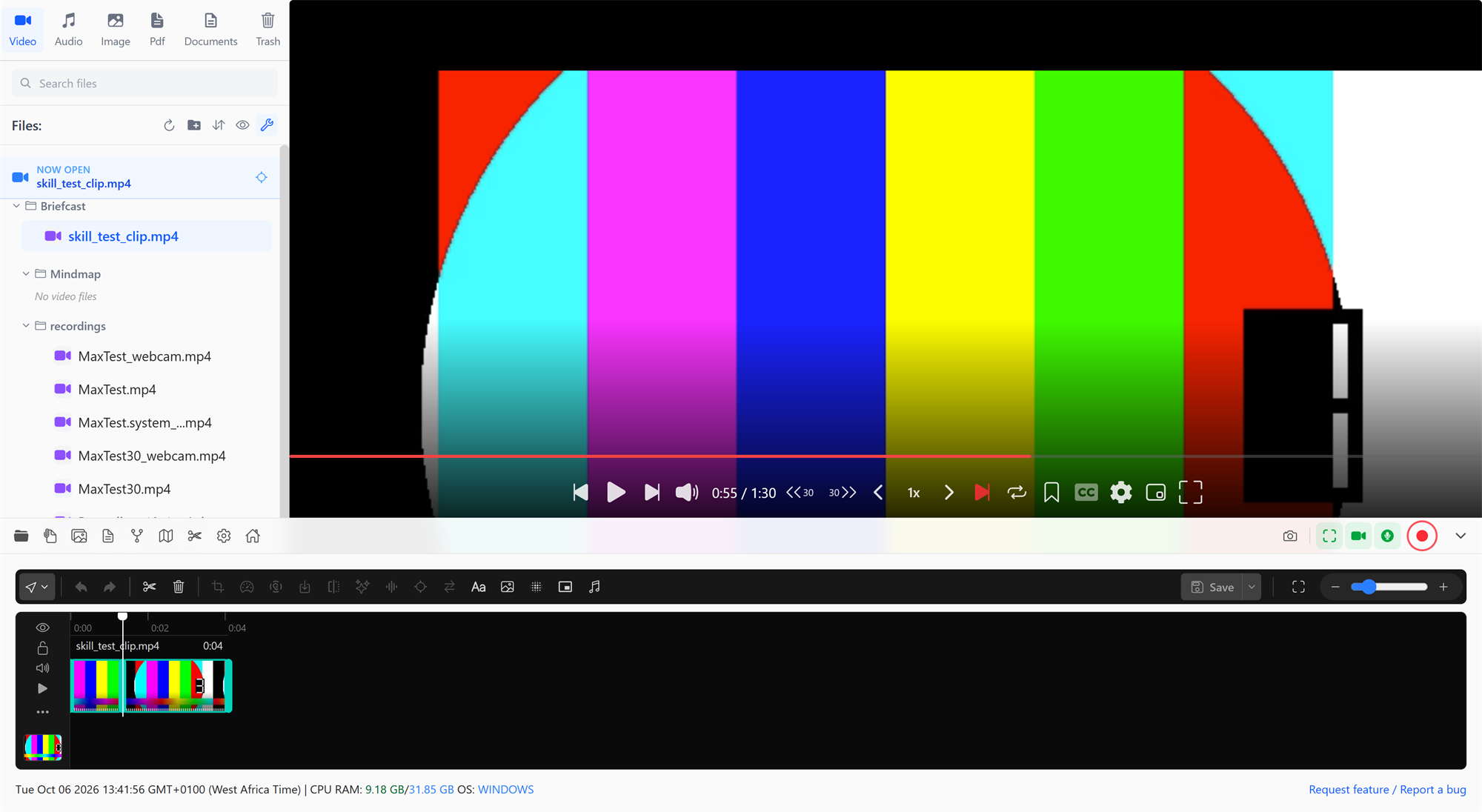Mute the video player volume
This screenshot has width=1482, height=812.
[687, 492]
